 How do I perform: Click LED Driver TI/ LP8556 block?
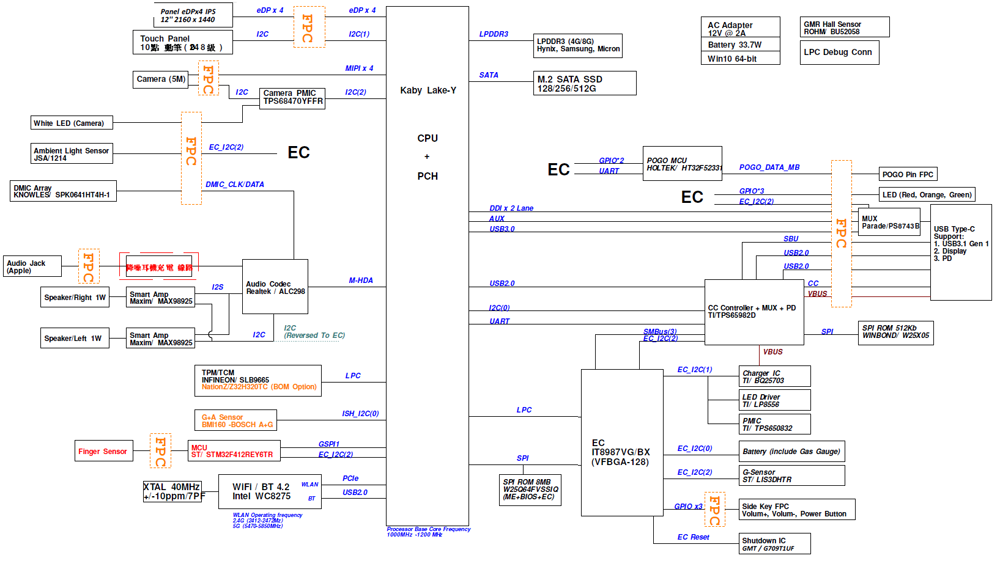coord(774,400)
